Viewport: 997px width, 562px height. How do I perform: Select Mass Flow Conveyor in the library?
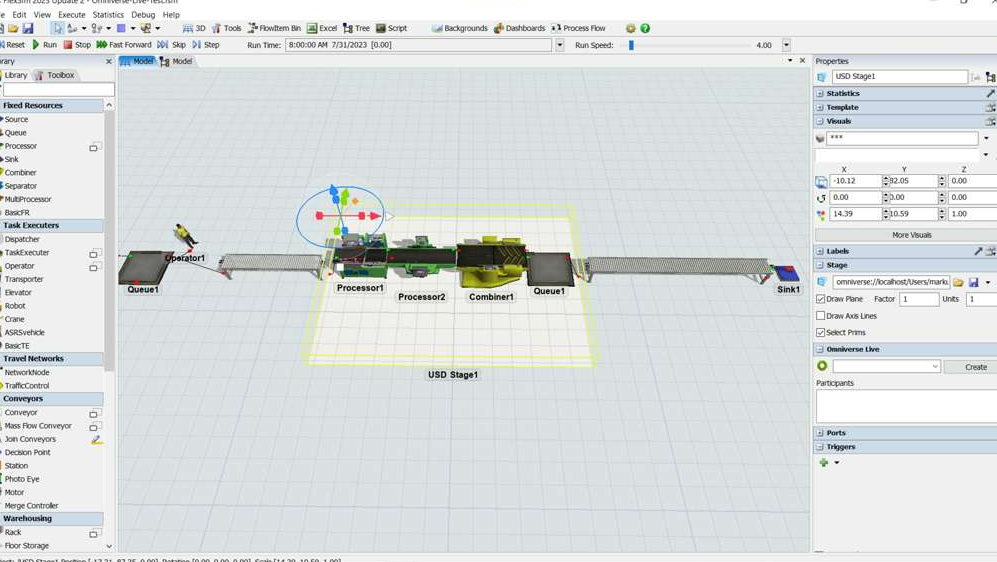click(x=38, y=426)
